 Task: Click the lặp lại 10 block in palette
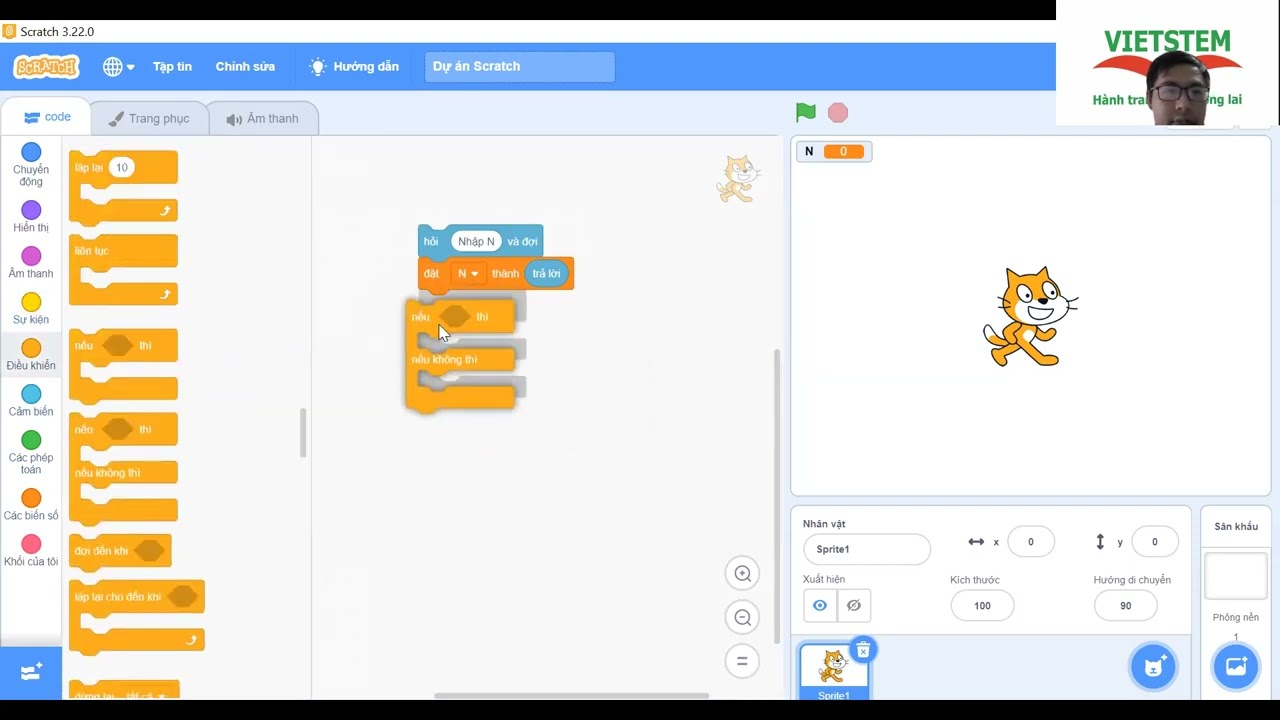(123, 187)
